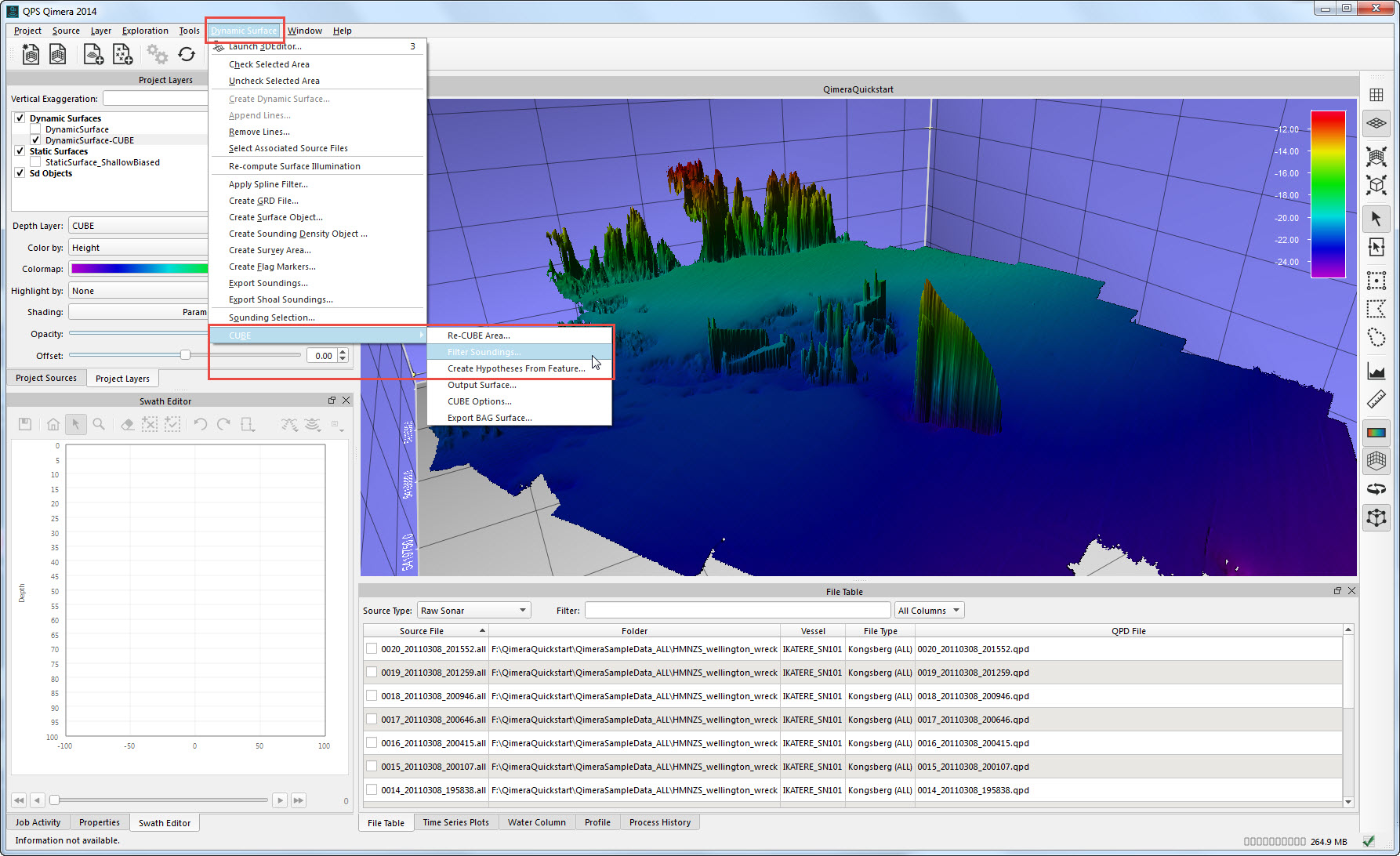This screenshot has height=856, width=1400.
Task: Choose Filter Soundings from CUBE submenu
Action: point(484,352)
